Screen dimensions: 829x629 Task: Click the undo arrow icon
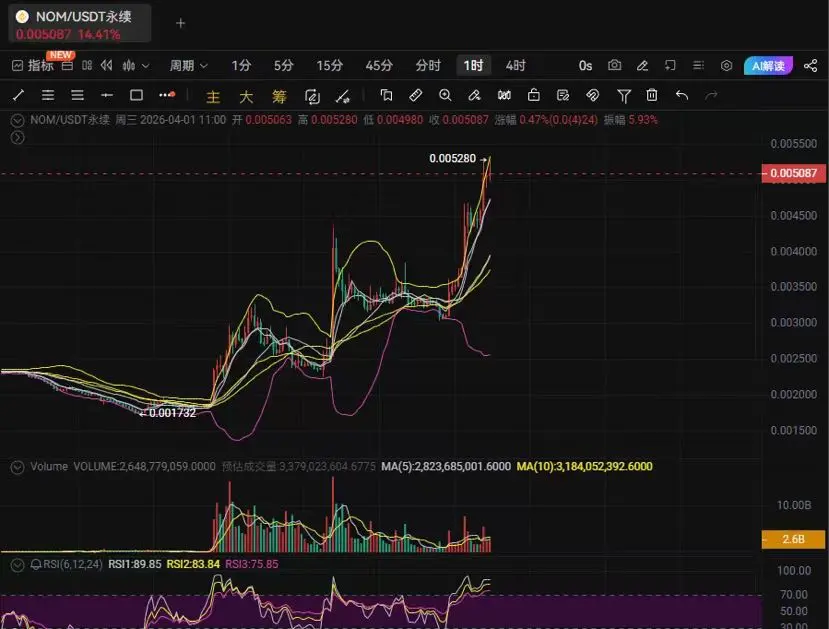pyautogui.click(x=682, y=95)
